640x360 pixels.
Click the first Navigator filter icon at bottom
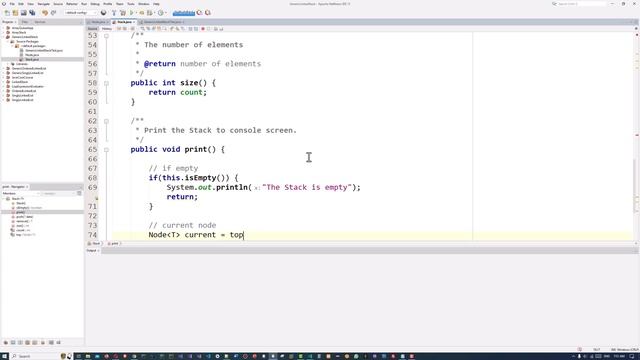[x=6, y=342]
